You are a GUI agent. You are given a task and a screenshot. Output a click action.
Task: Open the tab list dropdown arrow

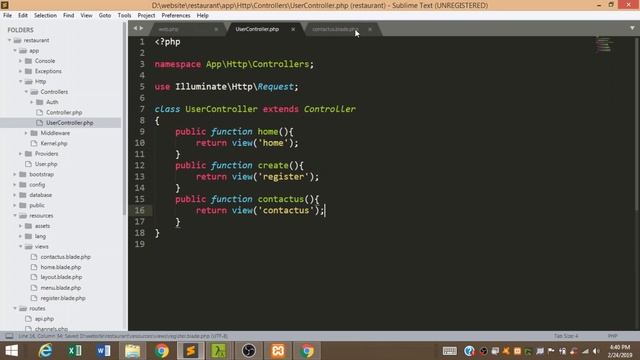632,28
